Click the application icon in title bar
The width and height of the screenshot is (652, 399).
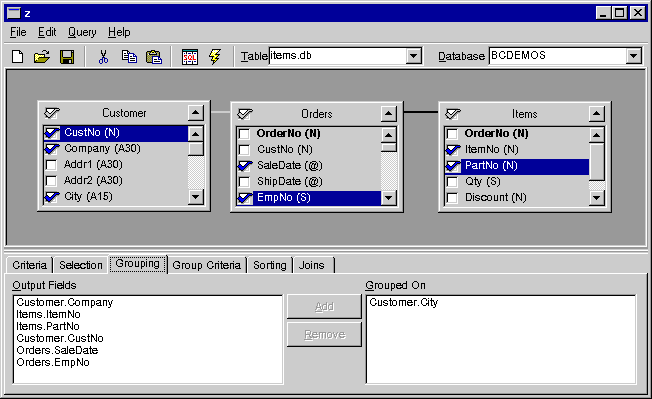(14, 13)
